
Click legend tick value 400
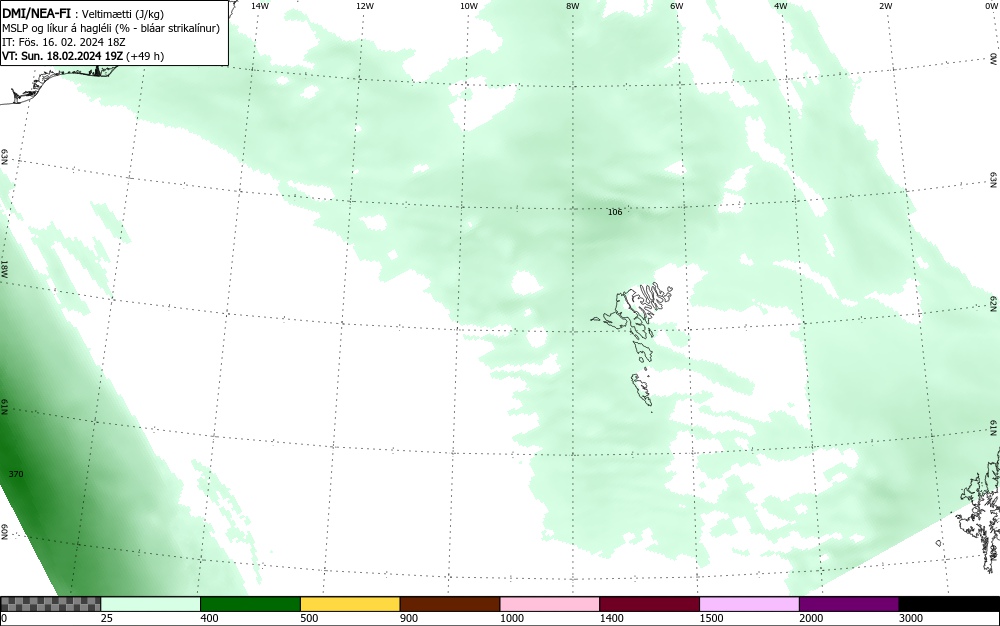209,618
